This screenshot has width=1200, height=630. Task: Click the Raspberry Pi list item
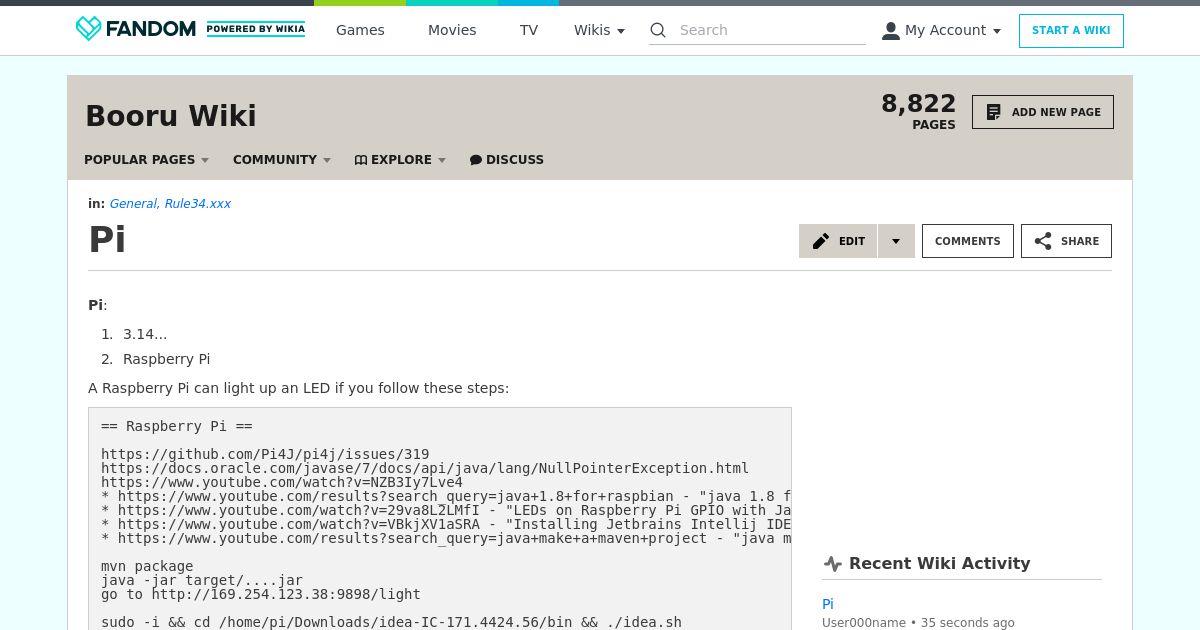166,359
